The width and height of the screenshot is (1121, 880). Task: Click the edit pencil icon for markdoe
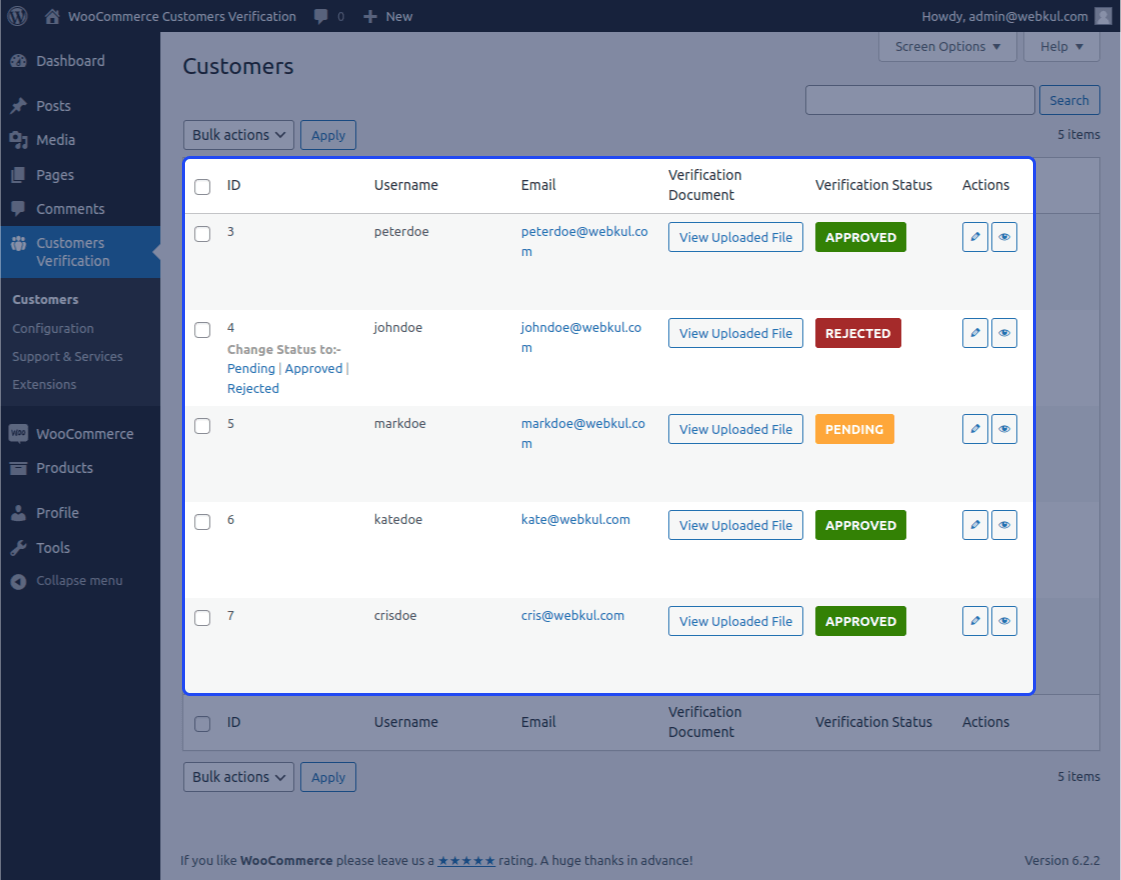(975, 429)
